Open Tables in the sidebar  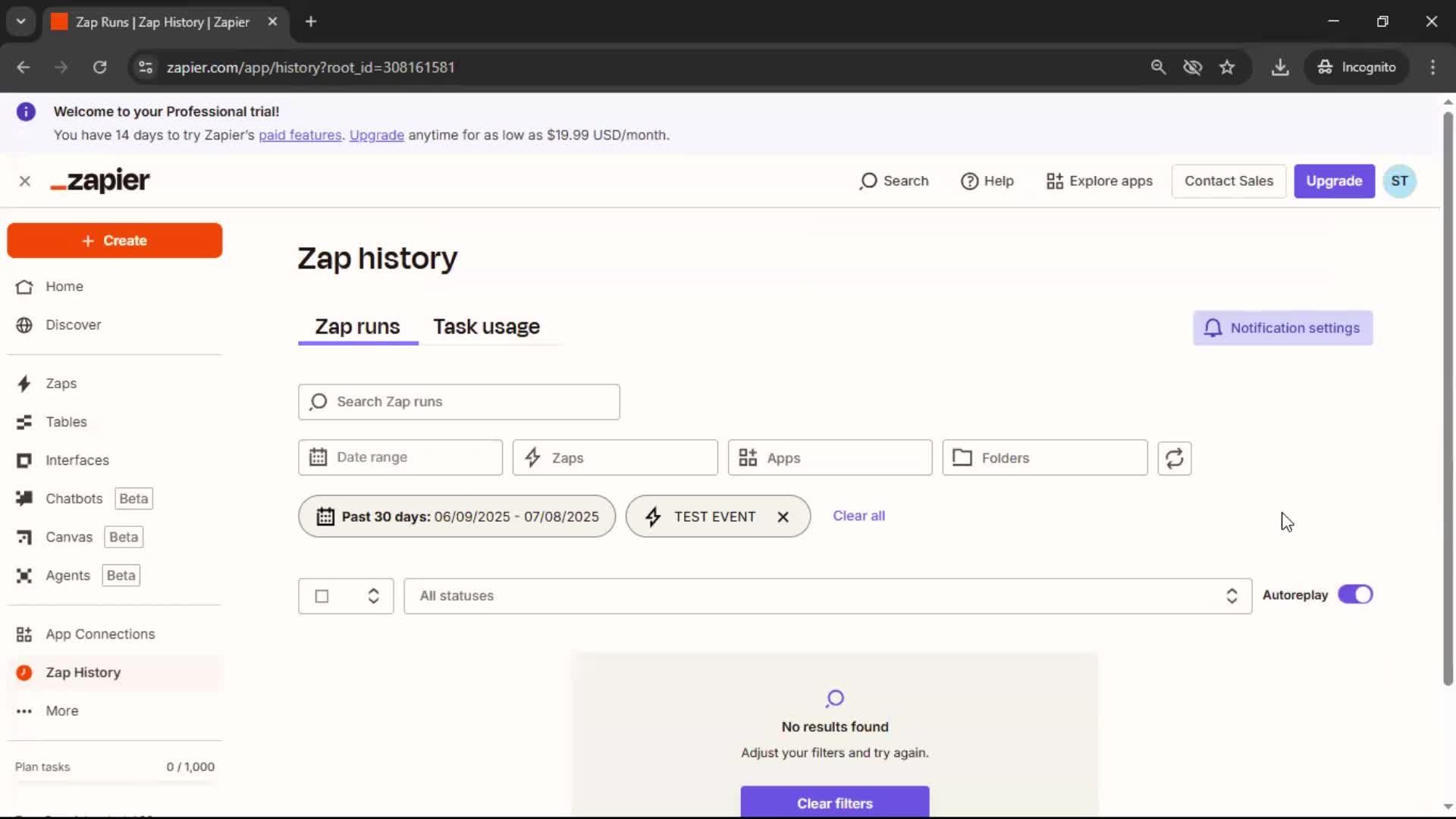point(115,422)
